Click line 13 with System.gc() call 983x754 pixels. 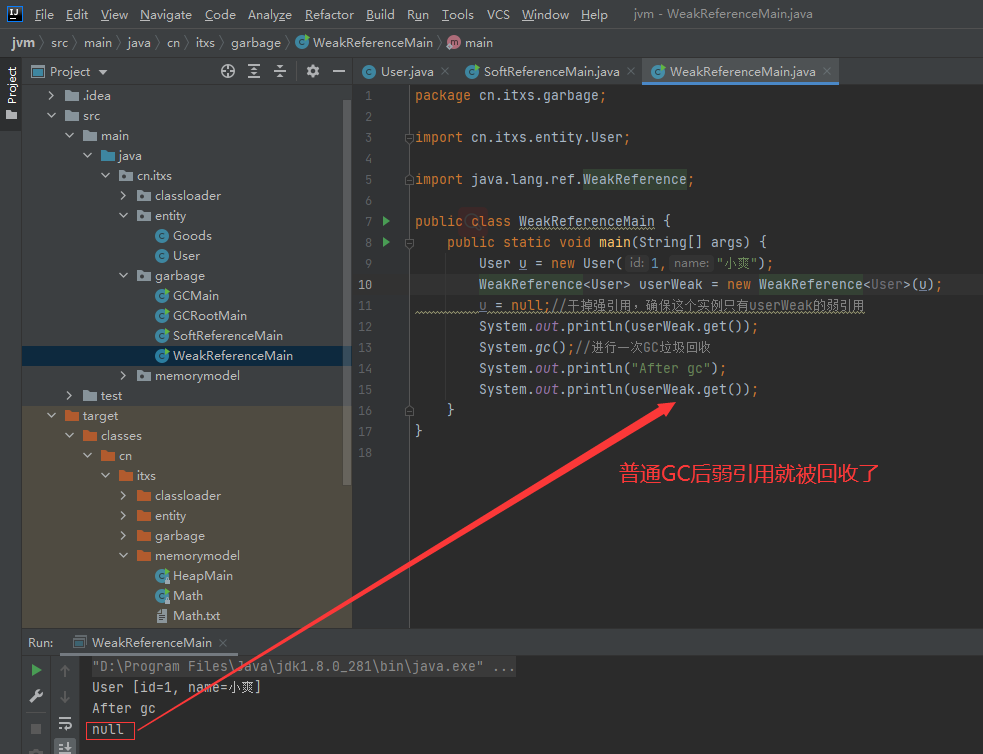pyautogui.click(x=594, y=347)
